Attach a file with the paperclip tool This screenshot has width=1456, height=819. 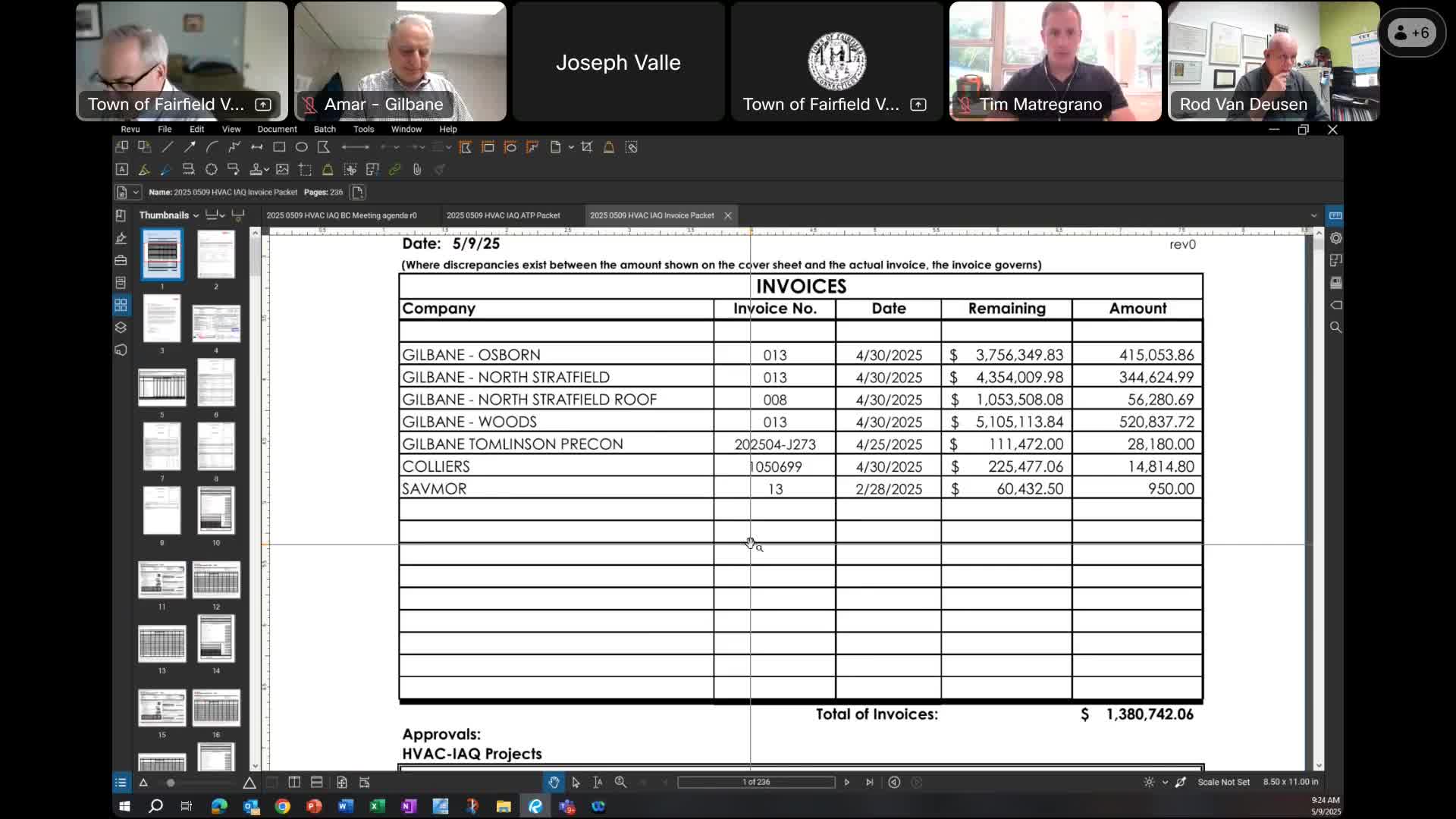click(x=418, y=170)
